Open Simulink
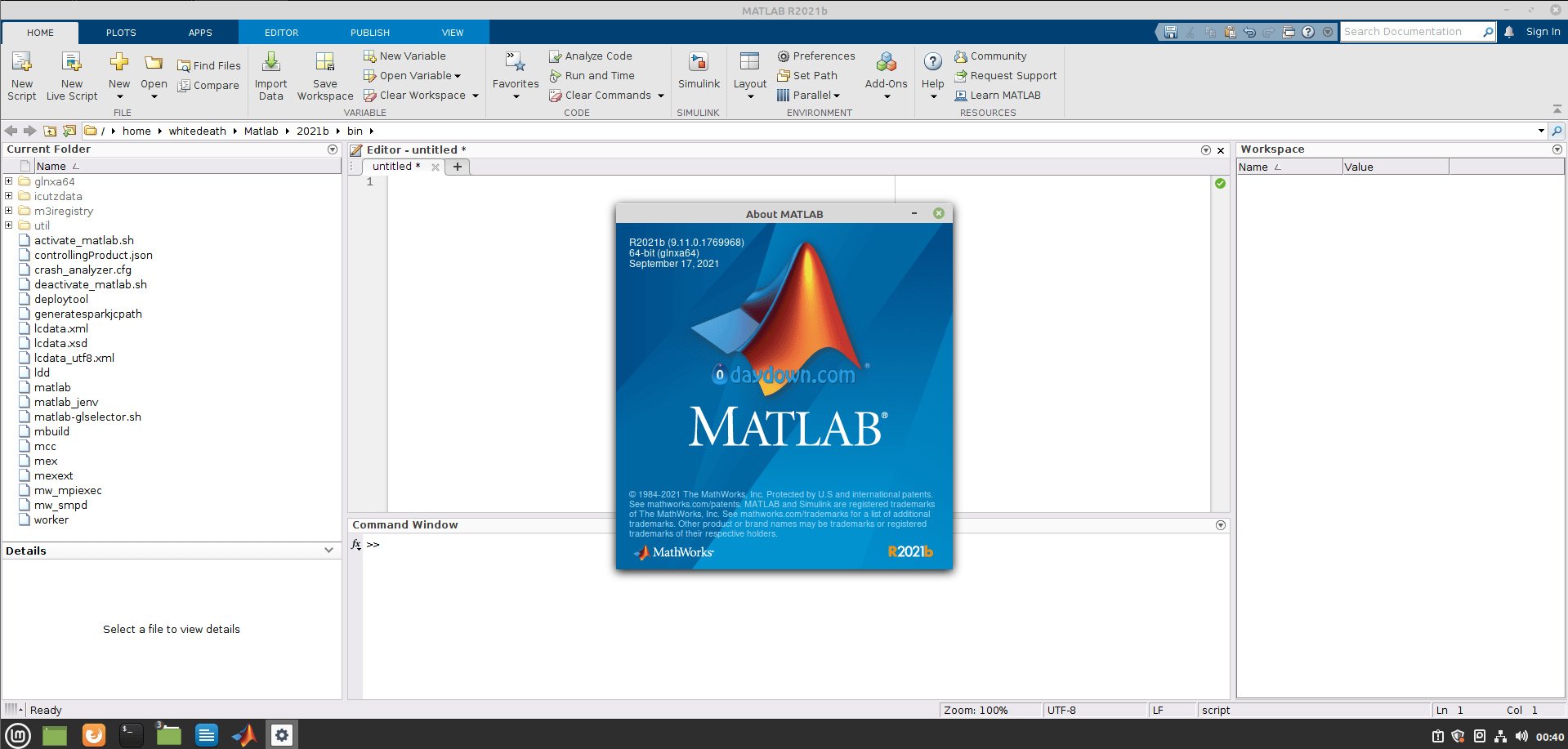 click(x=699, y=70)
